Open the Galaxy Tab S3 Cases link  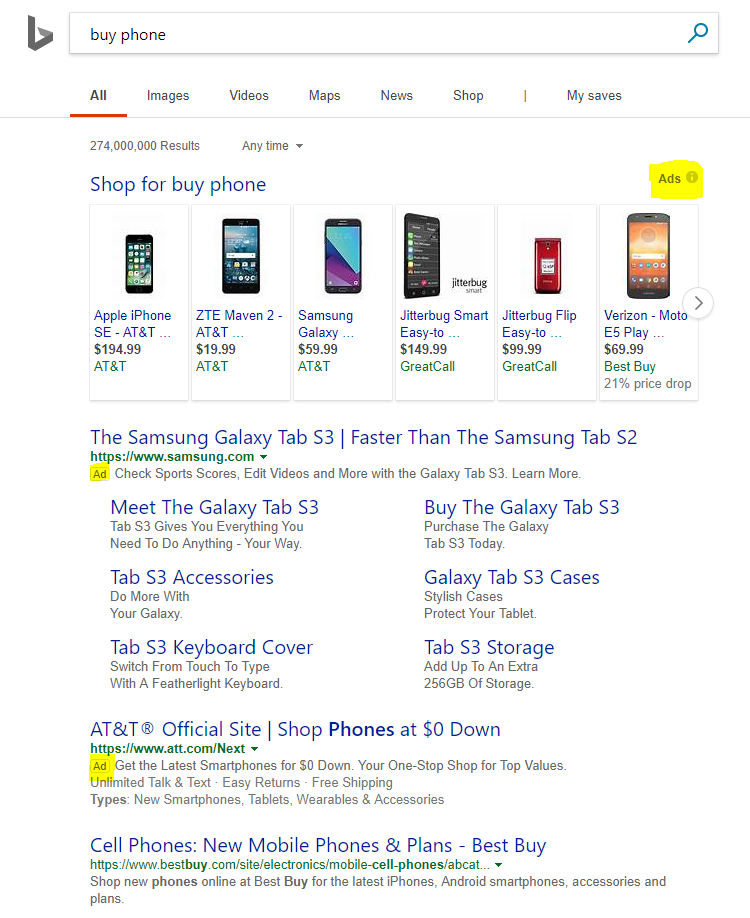click(512, 577)
